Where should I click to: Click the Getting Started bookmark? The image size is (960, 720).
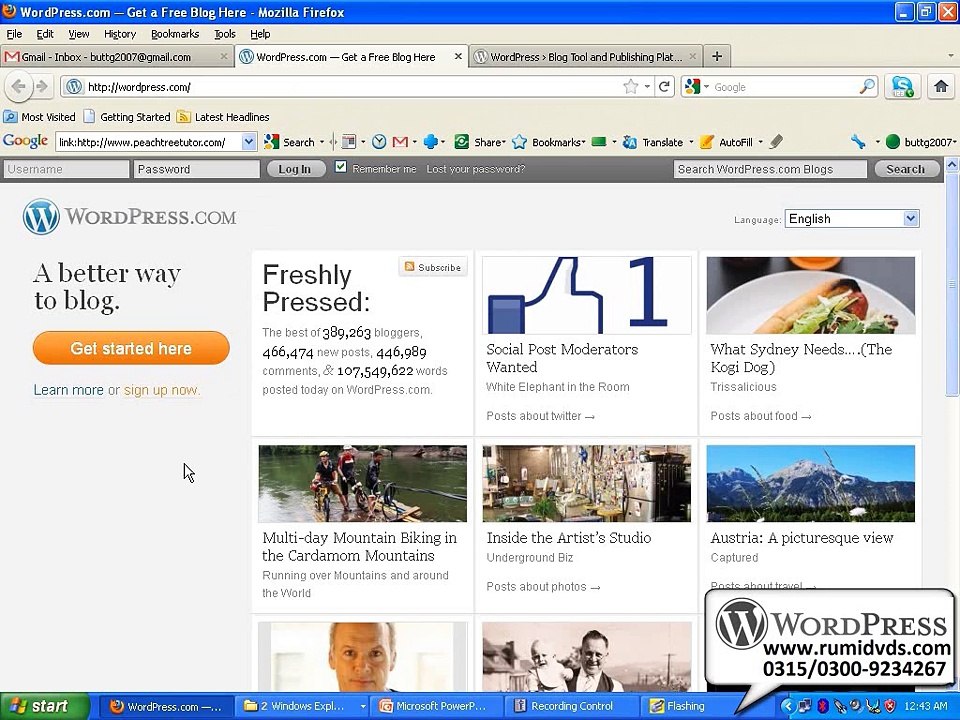point(127,117)
